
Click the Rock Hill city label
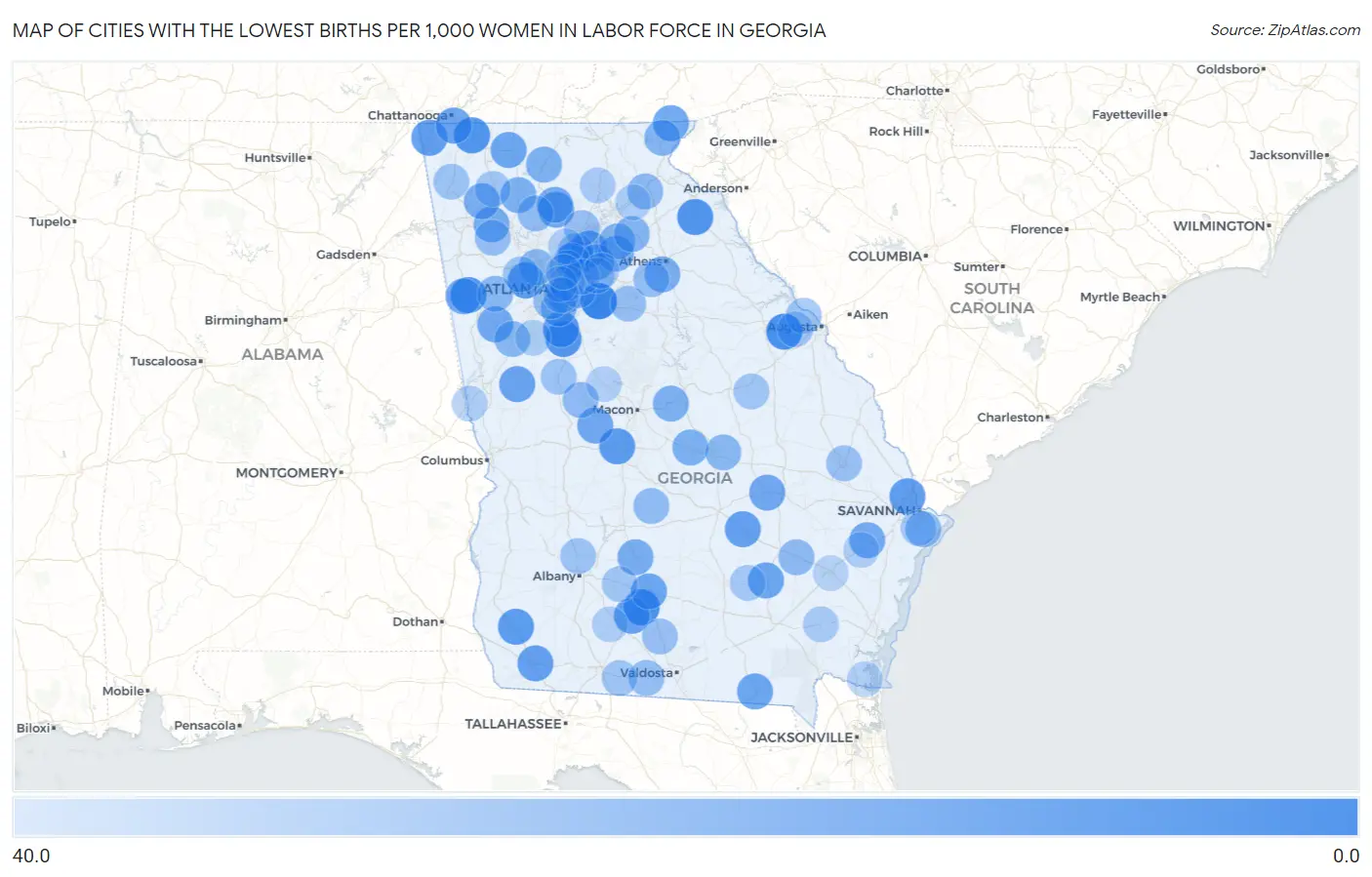pyautogui.click(x=896, y=132)
